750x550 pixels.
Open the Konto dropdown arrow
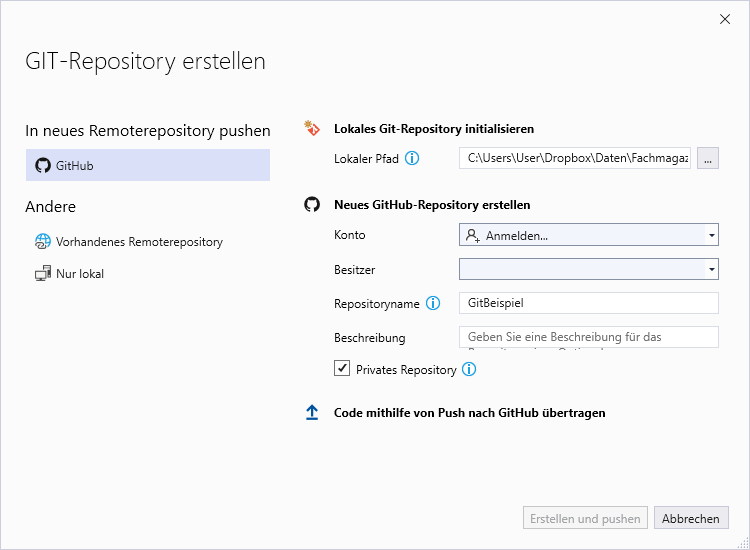(711, 235)
